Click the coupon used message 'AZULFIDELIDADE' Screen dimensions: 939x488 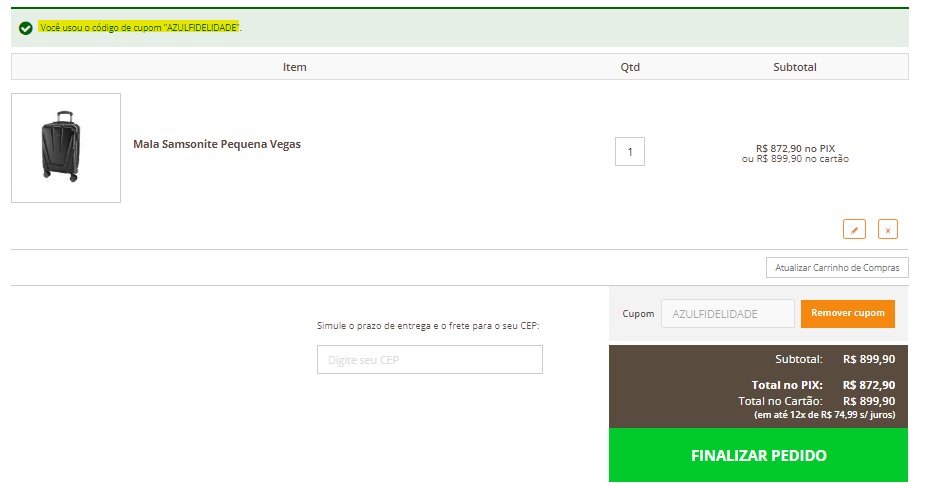point(140,28)
